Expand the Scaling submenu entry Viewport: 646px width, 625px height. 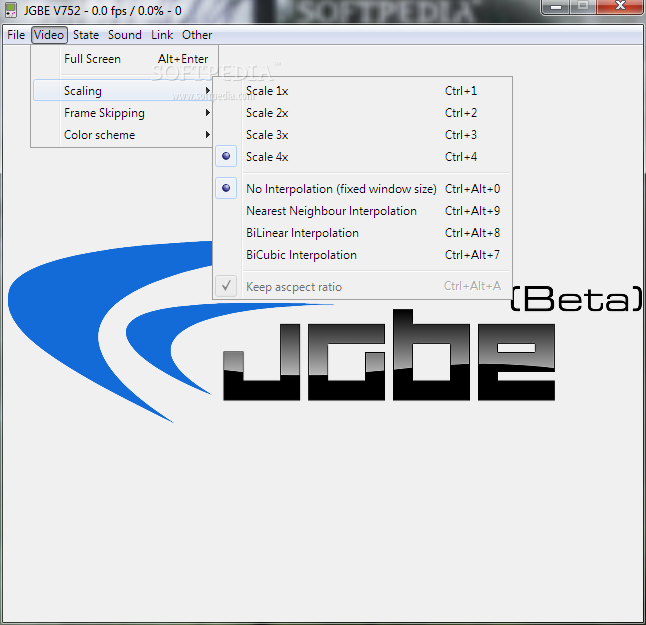[124, 91]
